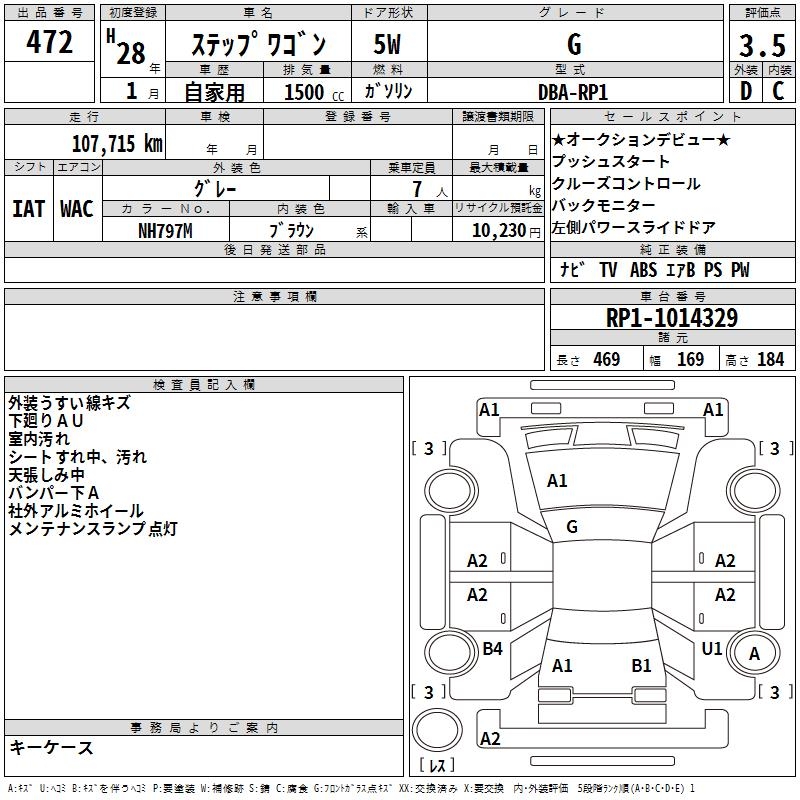Select the exterior grade D cell
Image resolution: width=800 pixels, height=800 pixels.
point(745,91)
